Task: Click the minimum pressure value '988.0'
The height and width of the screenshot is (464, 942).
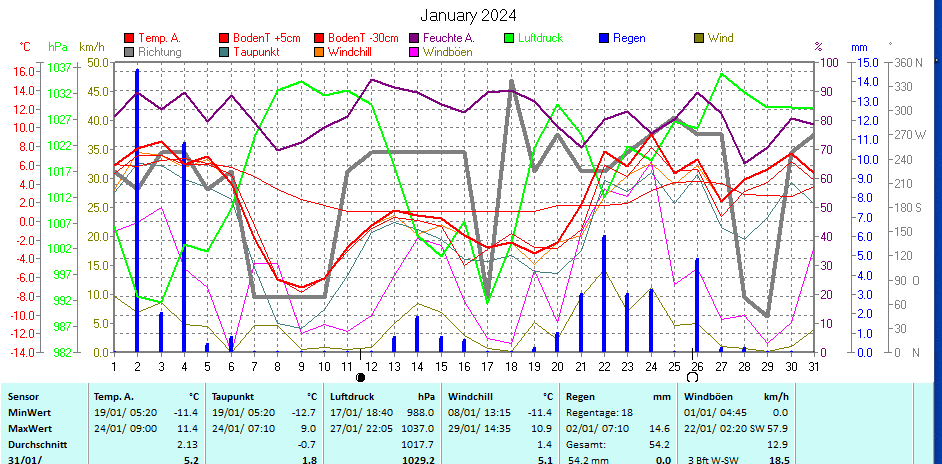Action: pyautogui.click(x=421, y=413)
